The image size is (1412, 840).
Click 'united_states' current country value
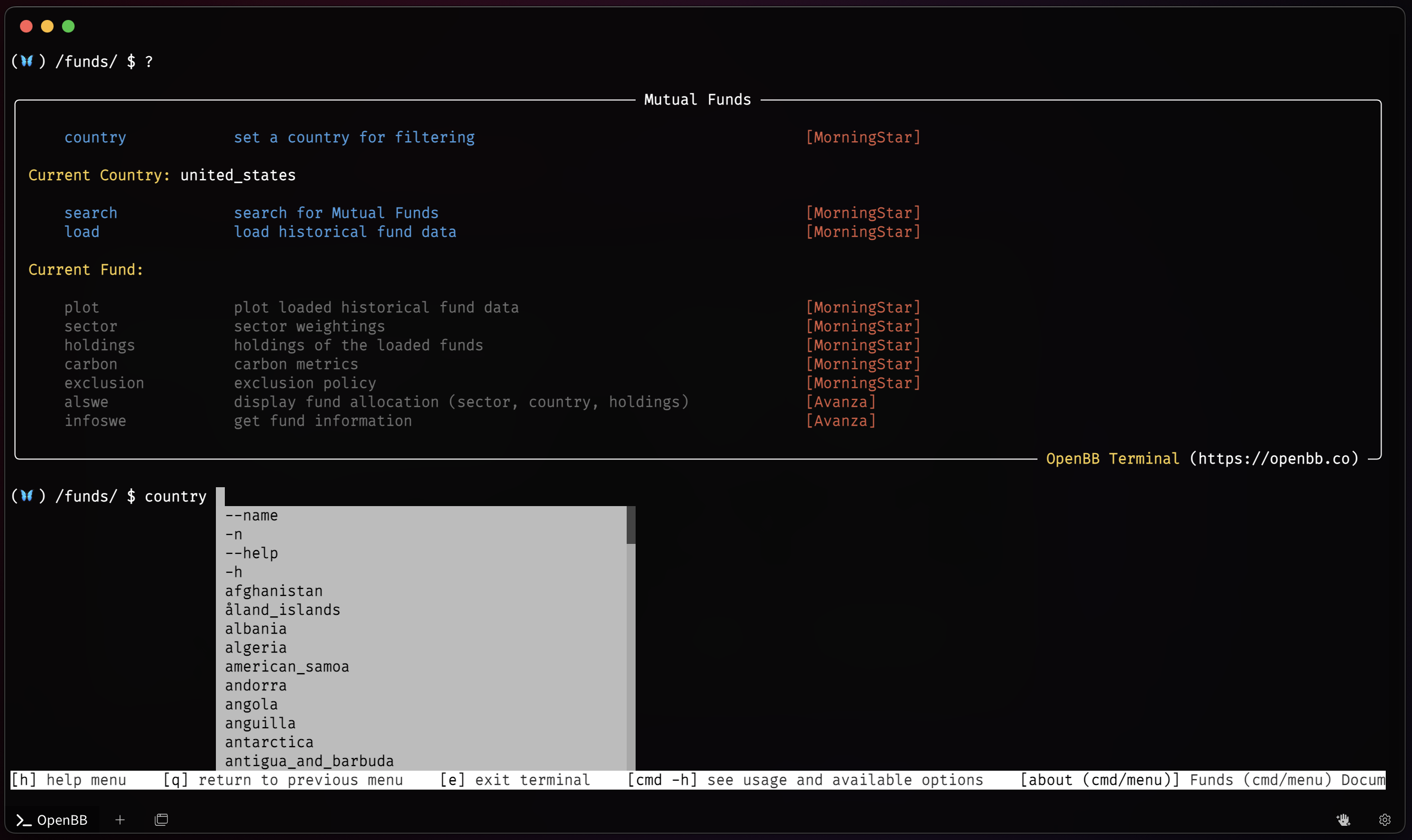tap(238, 175)
